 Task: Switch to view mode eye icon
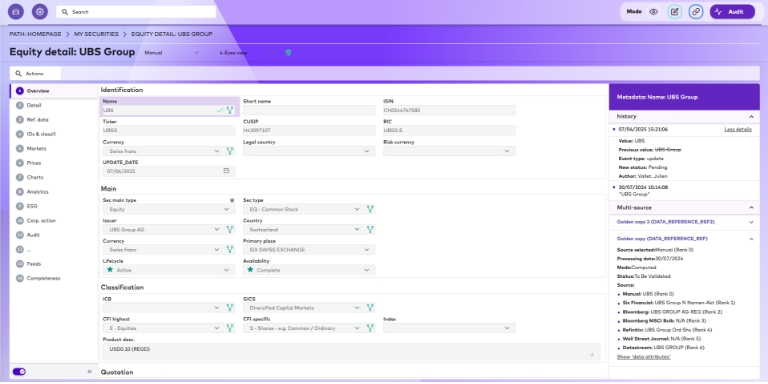(653, 12)
